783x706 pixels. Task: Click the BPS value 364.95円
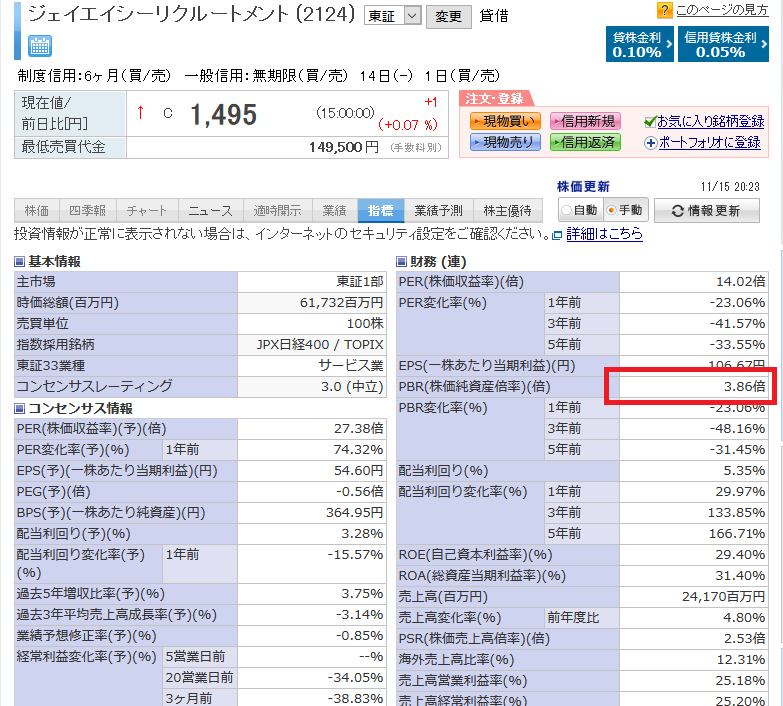[355, 512]
